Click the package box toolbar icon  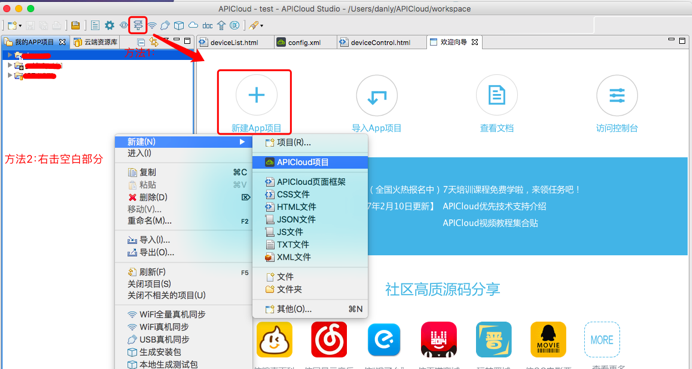click(179, 26)
